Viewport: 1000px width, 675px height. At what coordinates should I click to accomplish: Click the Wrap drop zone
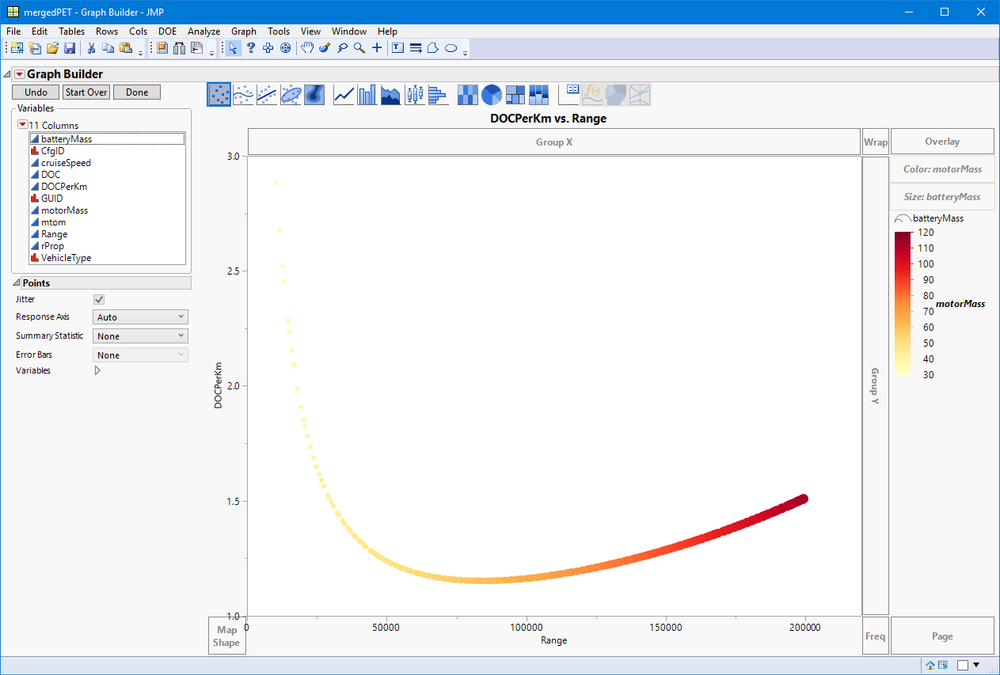(x=875, y=142)
